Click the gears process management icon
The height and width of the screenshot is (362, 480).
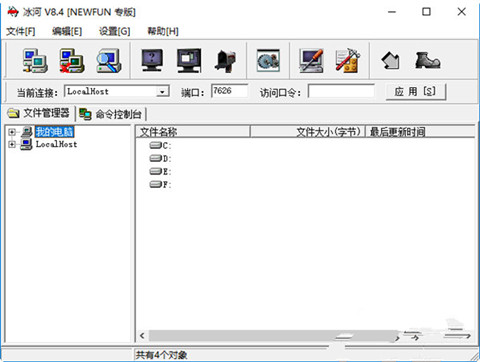268,61
